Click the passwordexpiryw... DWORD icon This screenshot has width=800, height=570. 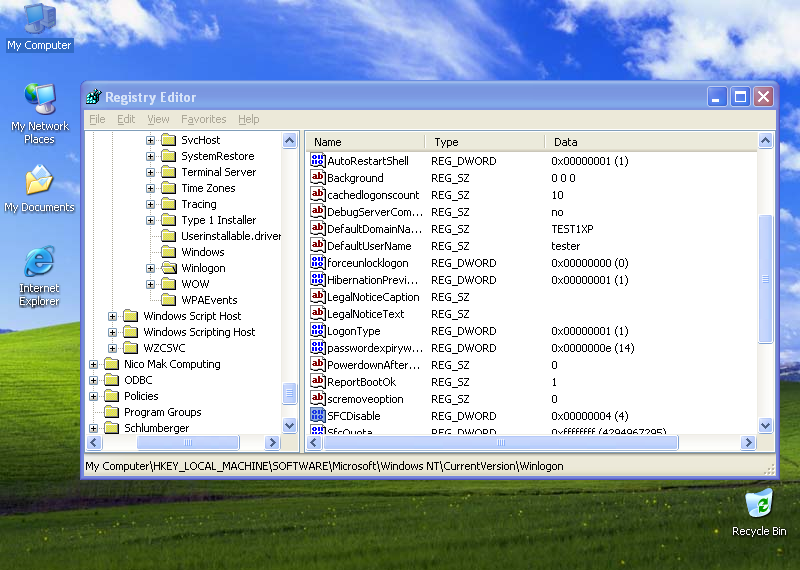[317, 348]
